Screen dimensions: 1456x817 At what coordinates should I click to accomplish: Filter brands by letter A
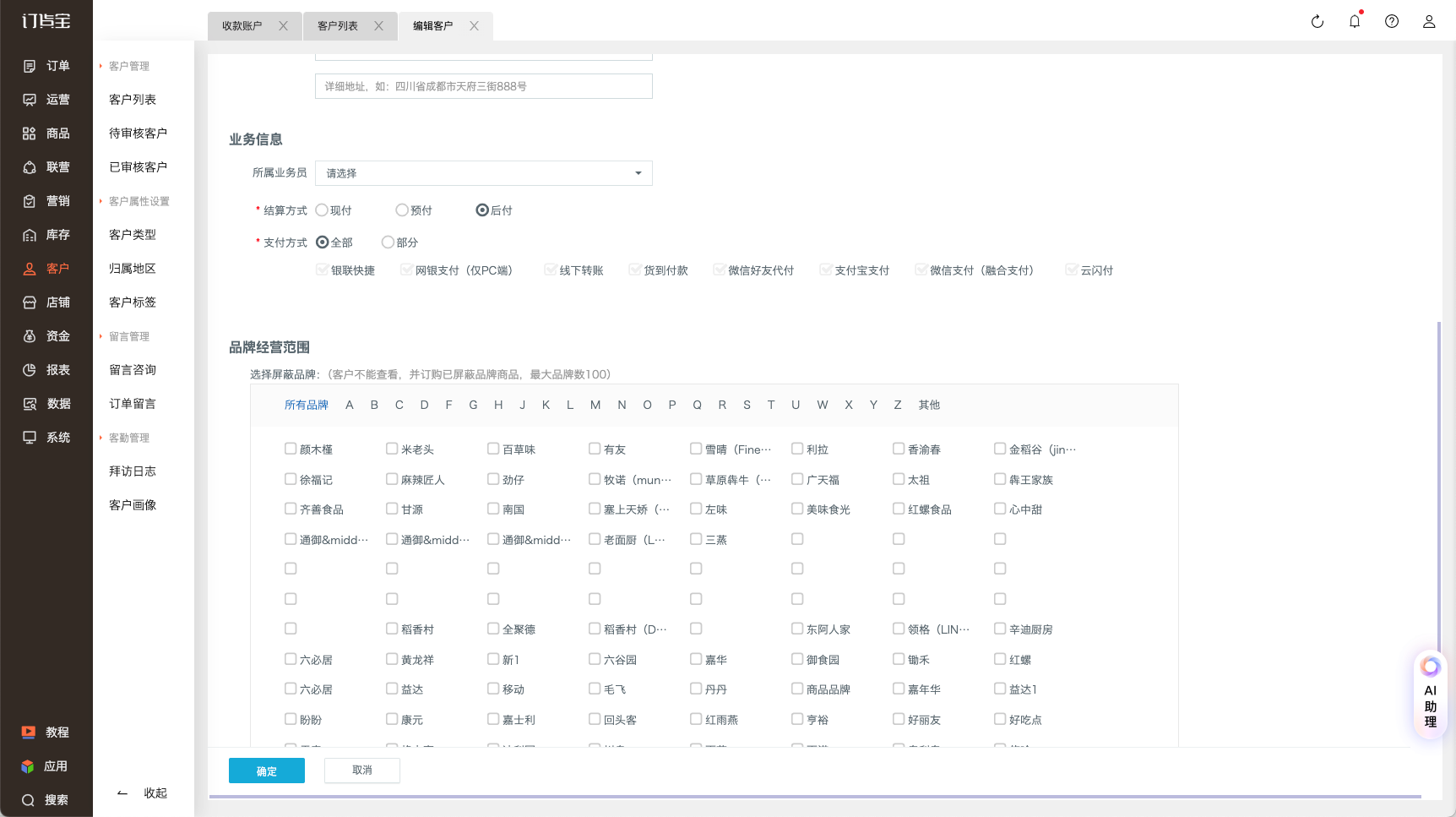[x=350, y=406]
